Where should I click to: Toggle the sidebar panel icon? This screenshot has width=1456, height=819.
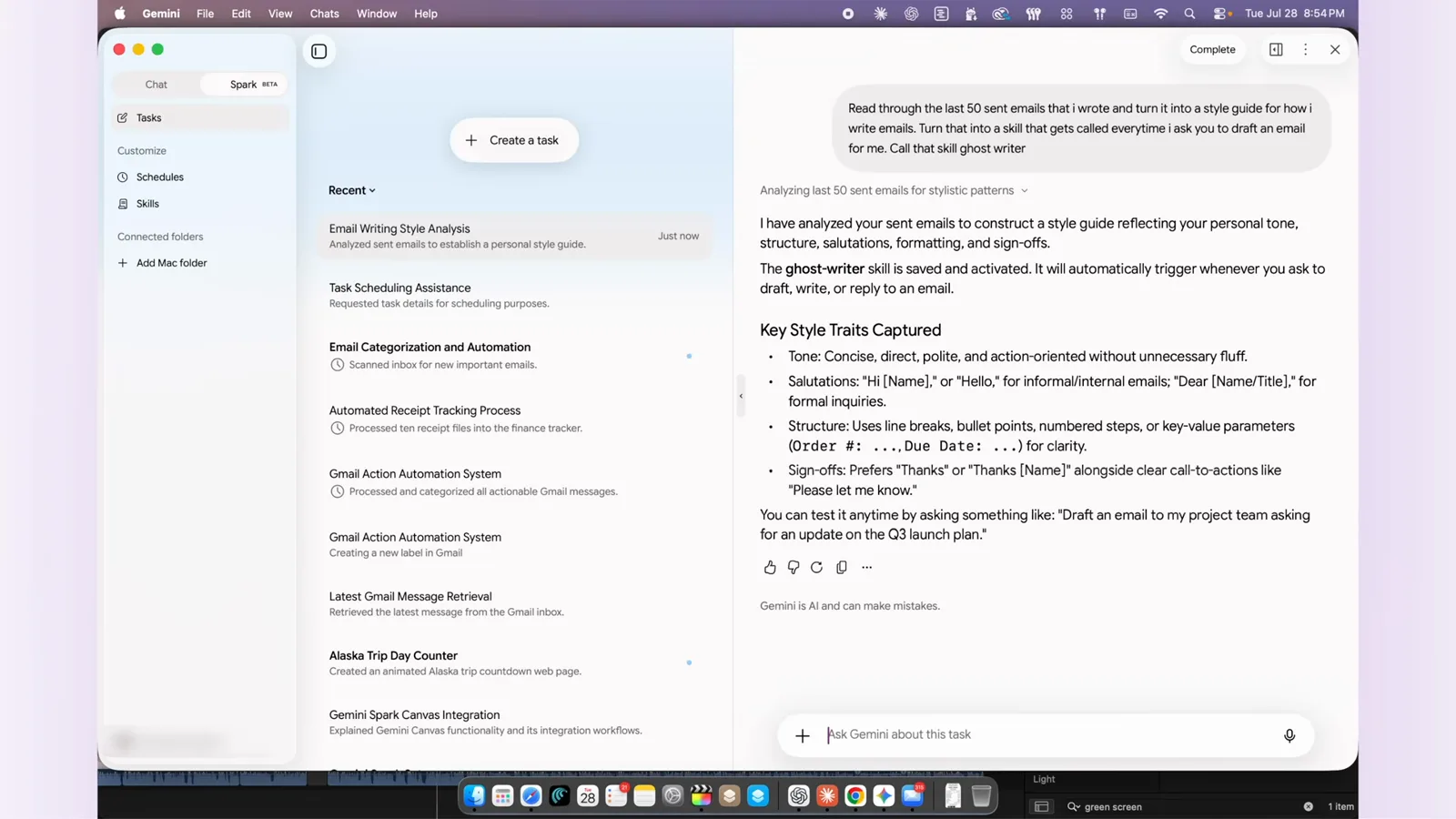319,51
